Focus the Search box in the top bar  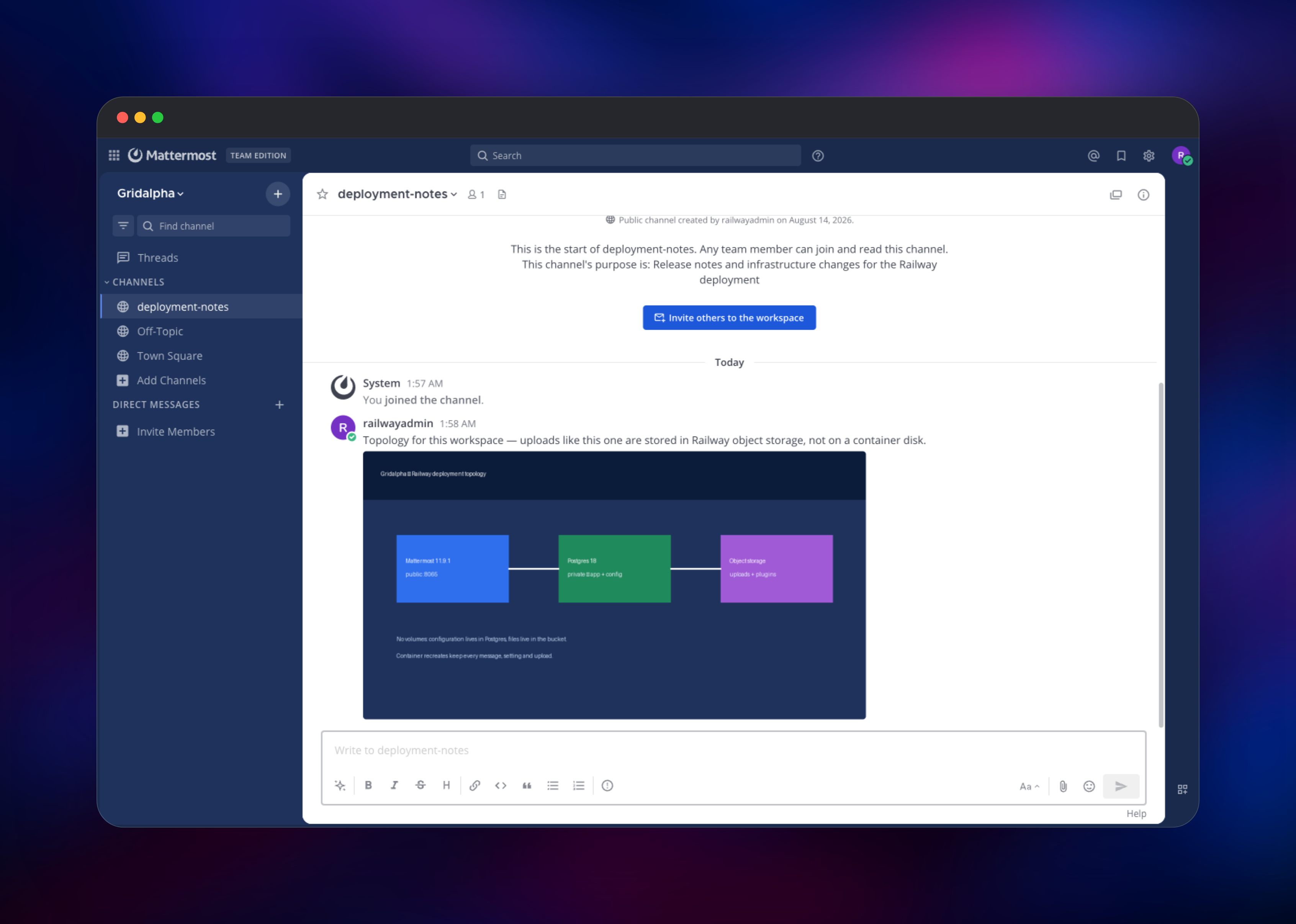pos(635,155)
